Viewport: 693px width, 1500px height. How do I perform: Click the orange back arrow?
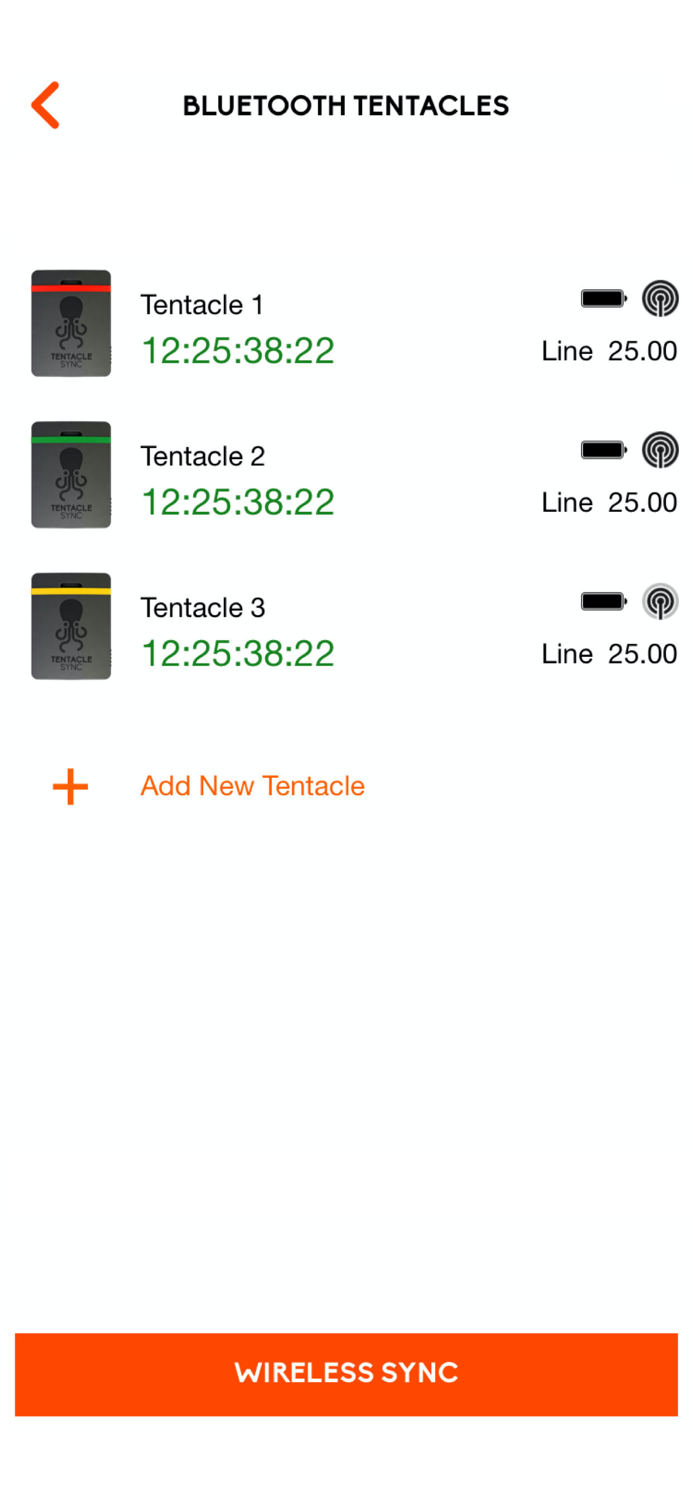(44, 105)
